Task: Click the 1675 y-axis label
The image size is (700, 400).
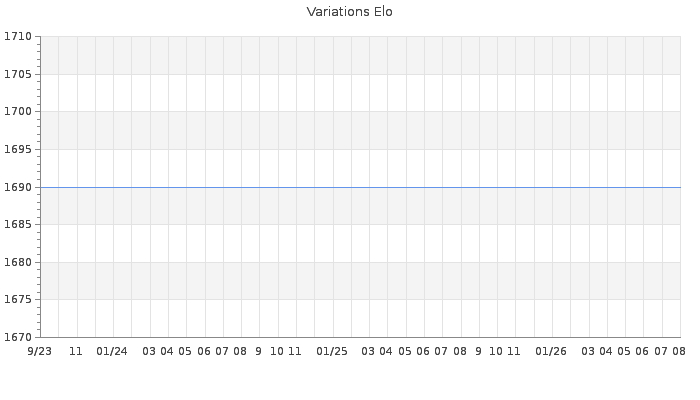Action: click(18, 300)
